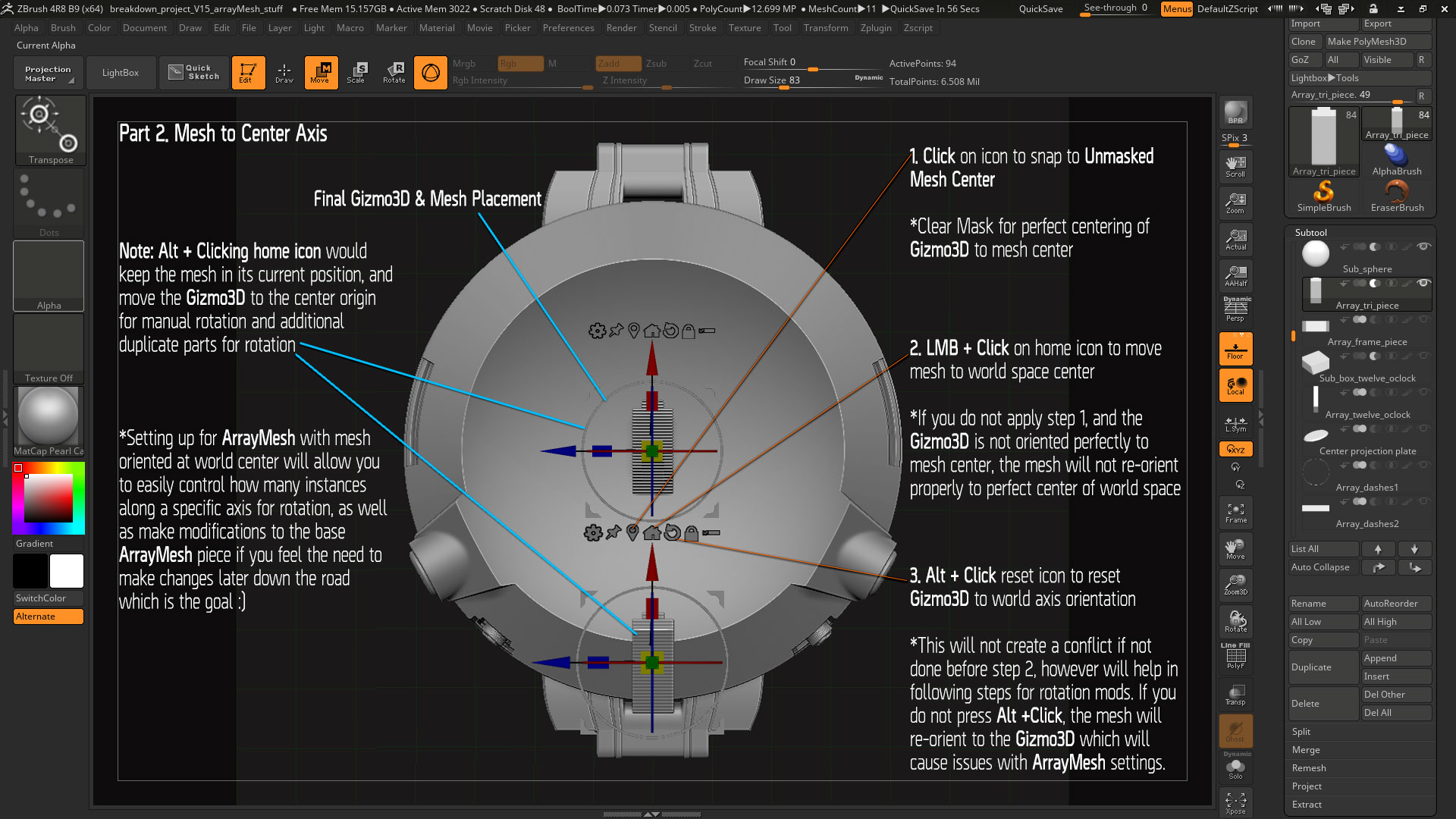Open the Preferences menu
This screenshot has height=819, width=1456.
[x=568, y=28]
